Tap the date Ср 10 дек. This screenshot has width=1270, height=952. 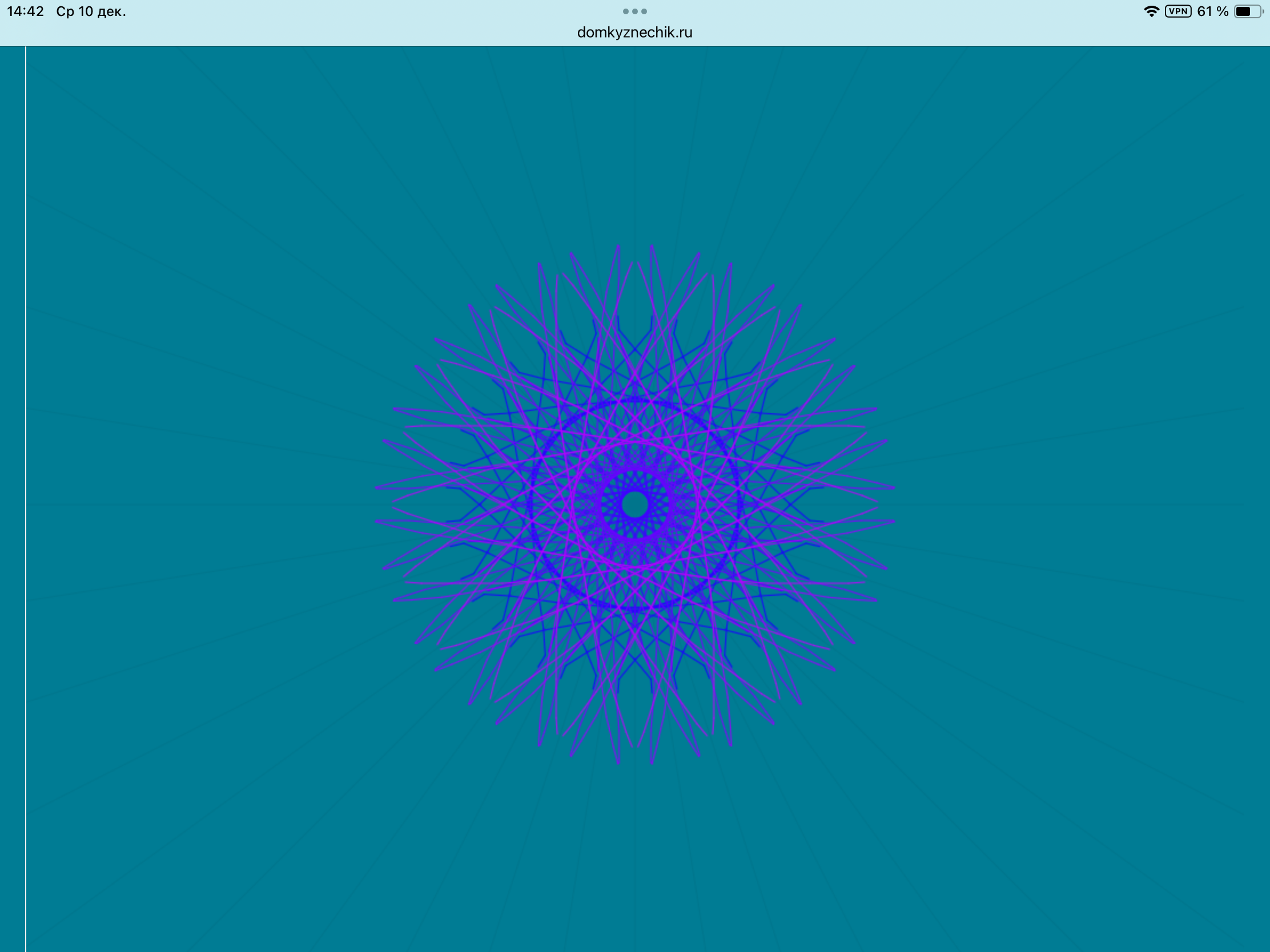91,11
